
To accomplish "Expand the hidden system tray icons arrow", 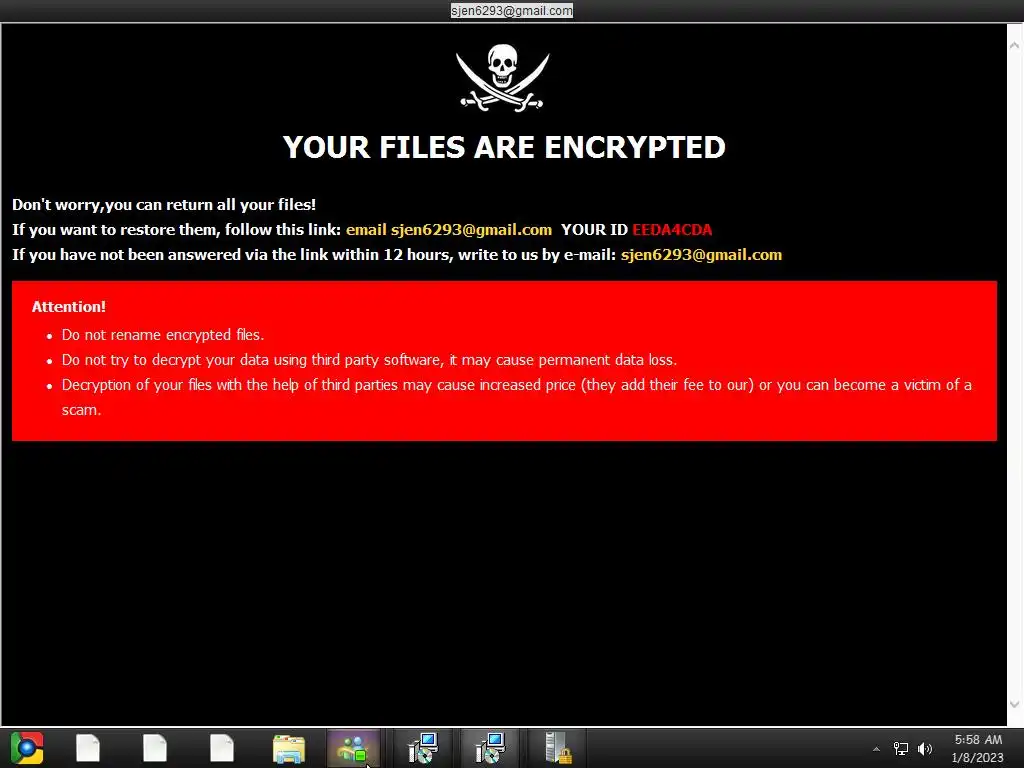I will (876, 749).
